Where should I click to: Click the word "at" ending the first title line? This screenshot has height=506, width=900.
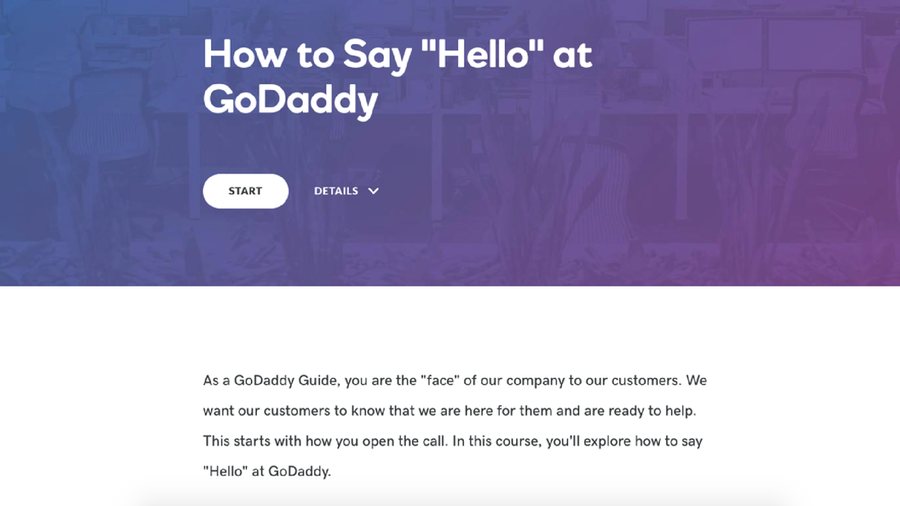point(572,56)
